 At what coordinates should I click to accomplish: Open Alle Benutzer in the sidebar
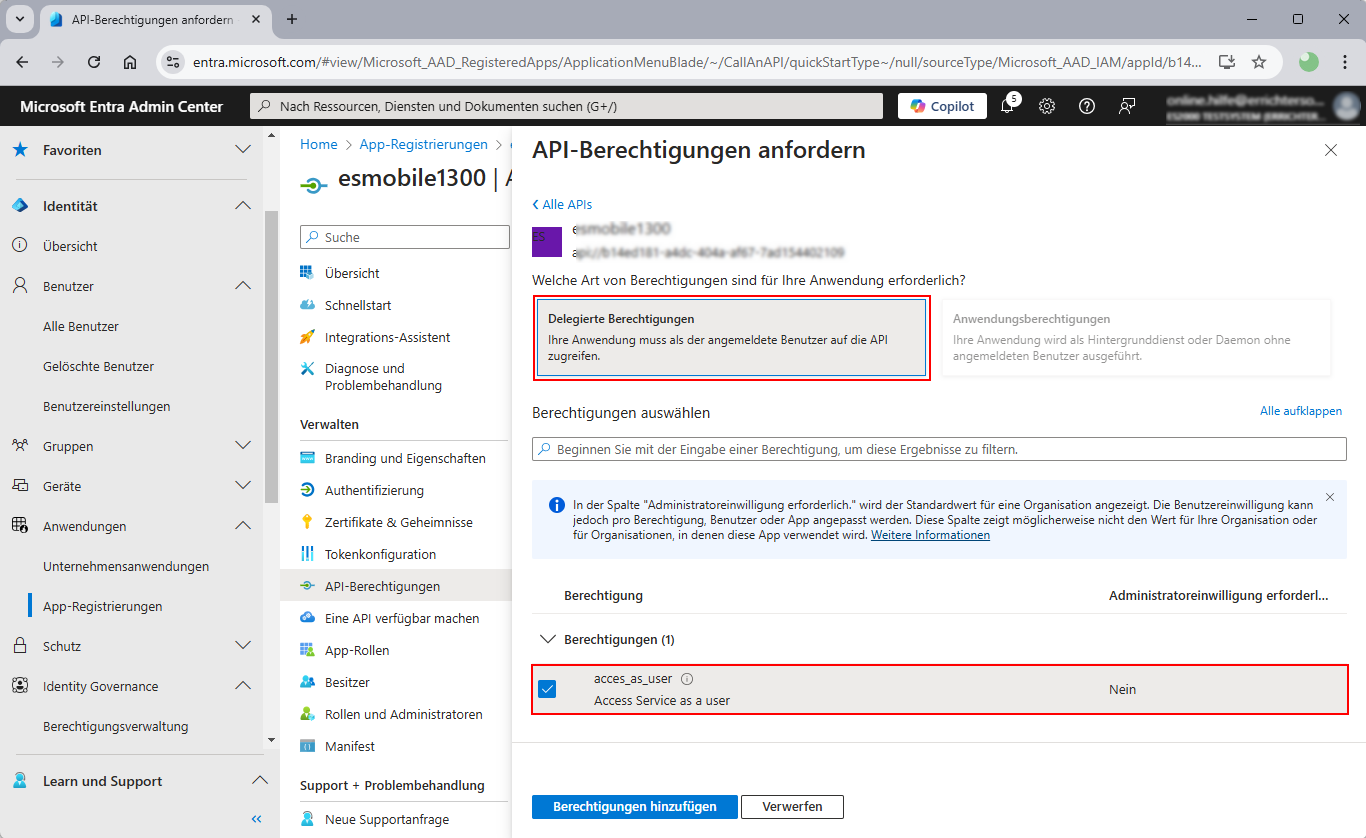[81, 326]
